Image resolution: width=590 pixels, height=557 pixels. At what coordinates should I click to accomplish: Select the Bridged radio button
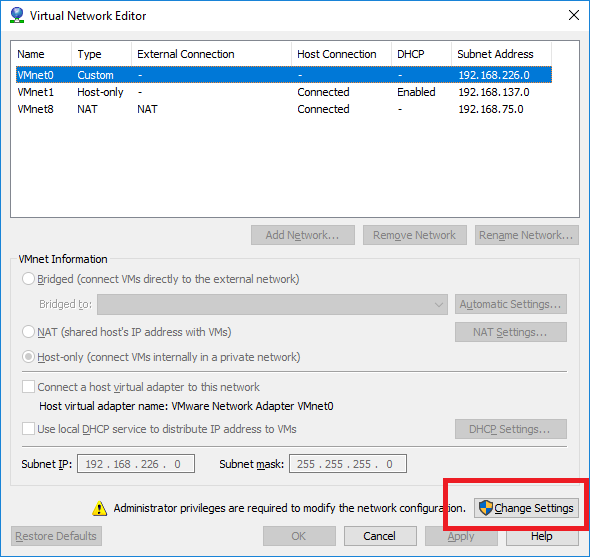pos(28,279)
